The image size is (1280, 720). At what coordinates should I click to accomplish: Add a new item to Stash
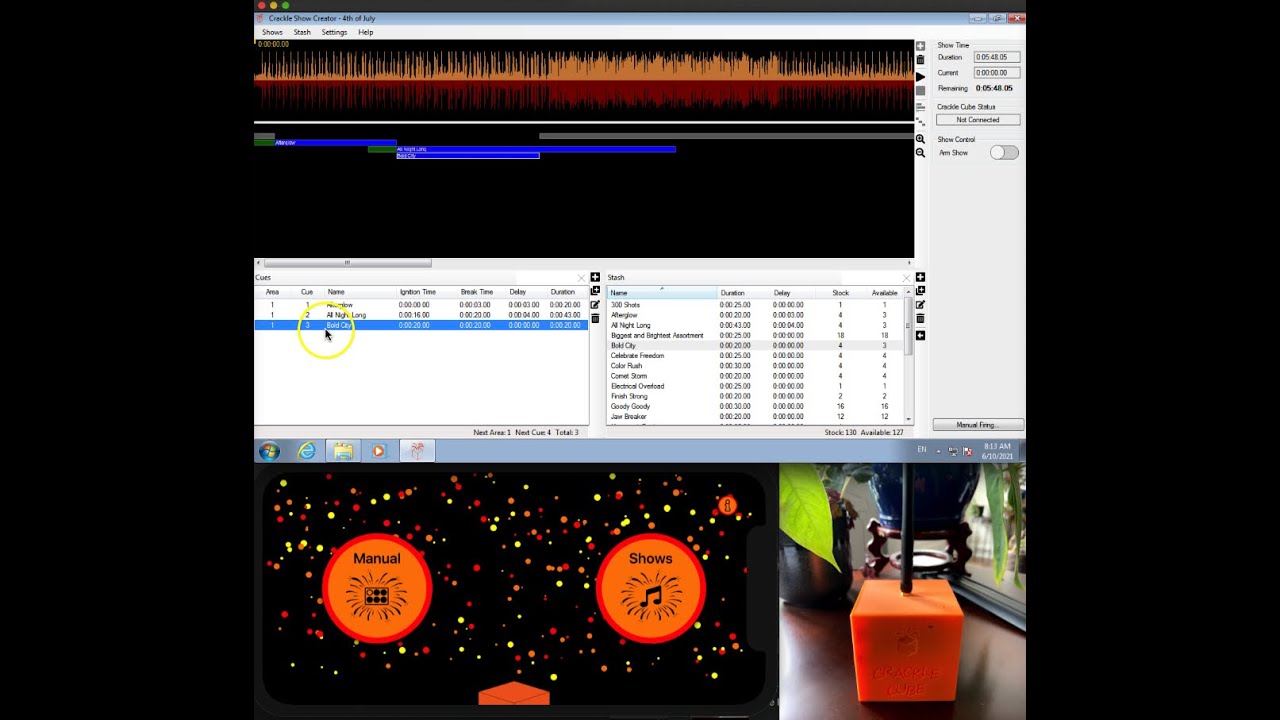pyautogui.click(x=920, y=277)
